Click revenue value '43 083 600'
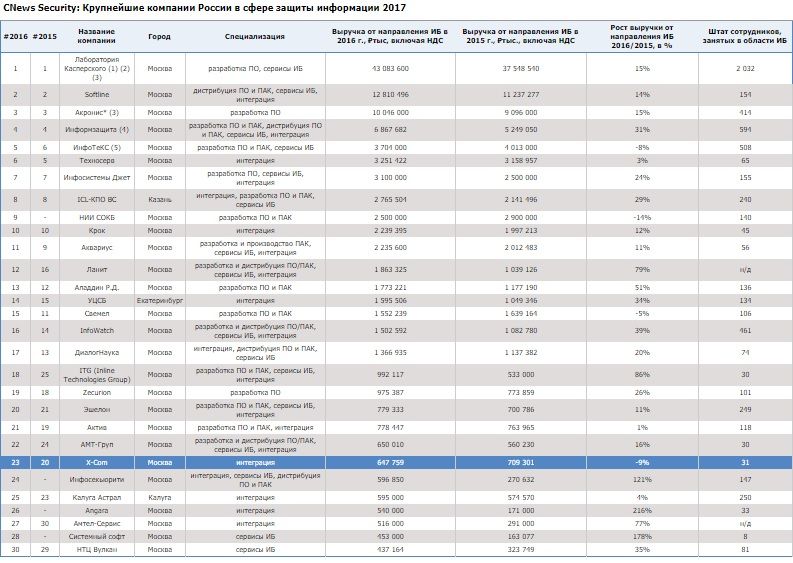793x563 pixels. click(x=390, y=68)
